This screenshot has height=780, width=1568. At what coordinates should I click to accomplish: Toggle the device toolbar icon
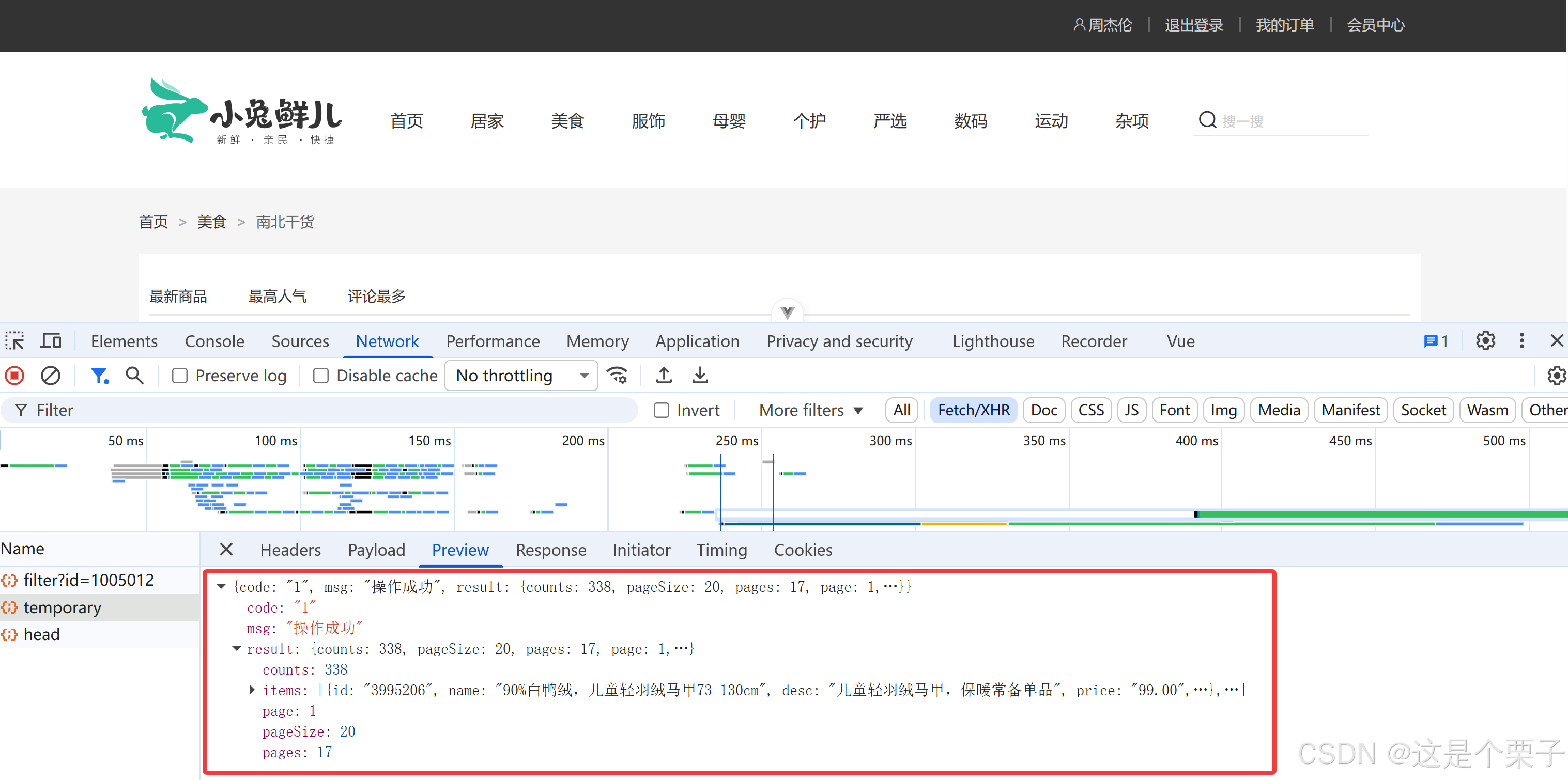[x=51, y=341]
